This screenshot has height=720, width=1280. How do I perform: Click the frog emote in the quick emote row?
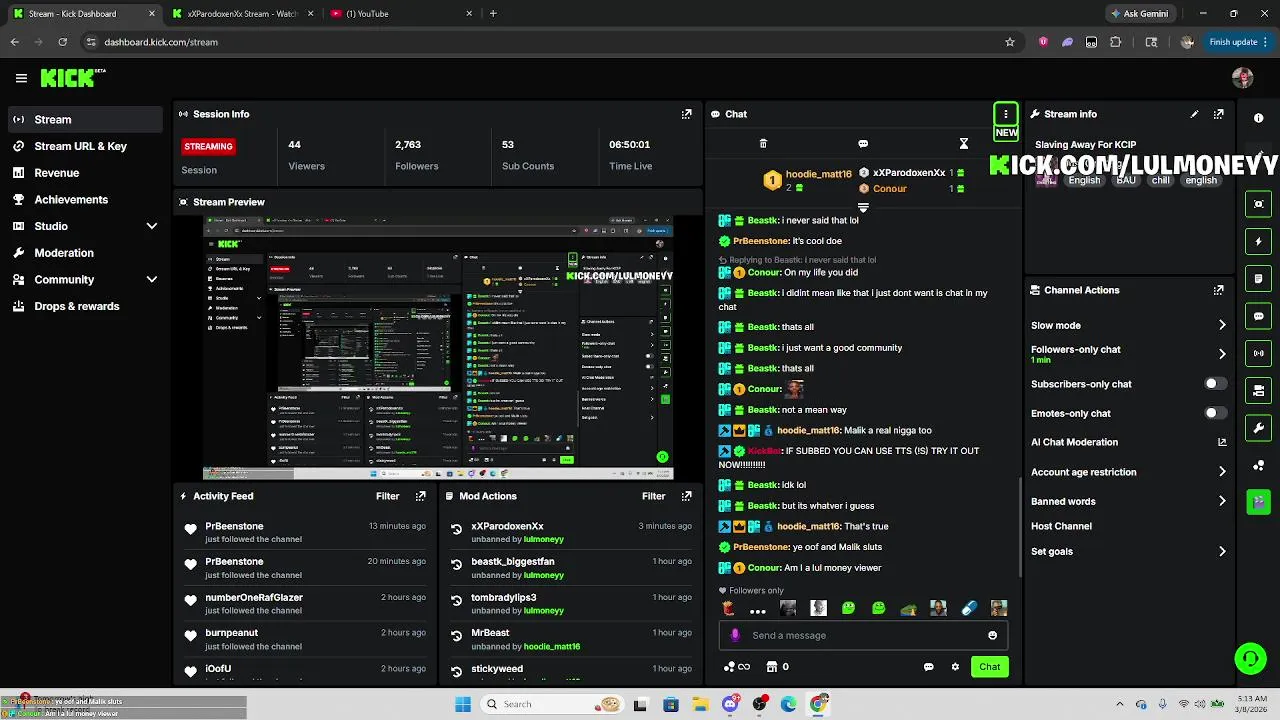click(908, 608)
